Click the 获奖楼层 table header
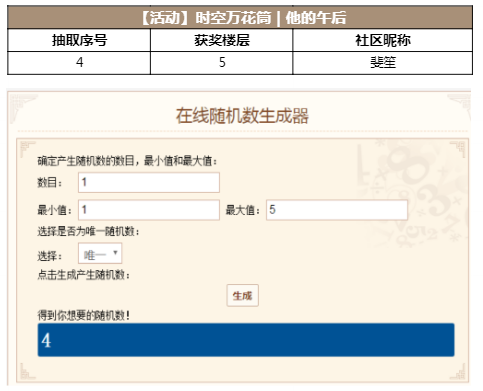This screenshot has width=483, height=391. pyautogui.click(x=222, y=40)
